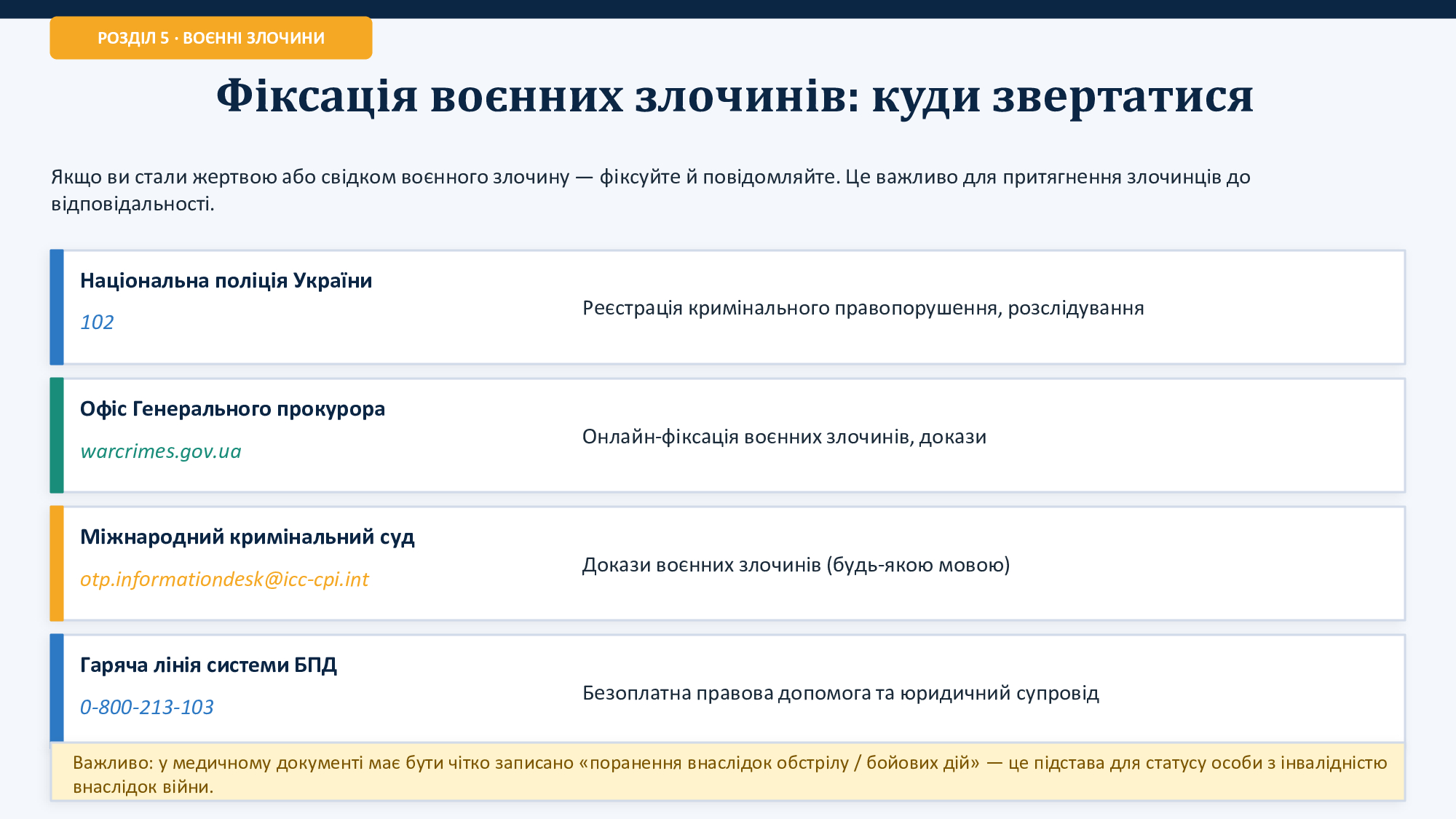Click the intro paragraph starting with 'Якщо ви стали жертвою'
Screen dimensions: 1456x819
click(x=650, y=189)
